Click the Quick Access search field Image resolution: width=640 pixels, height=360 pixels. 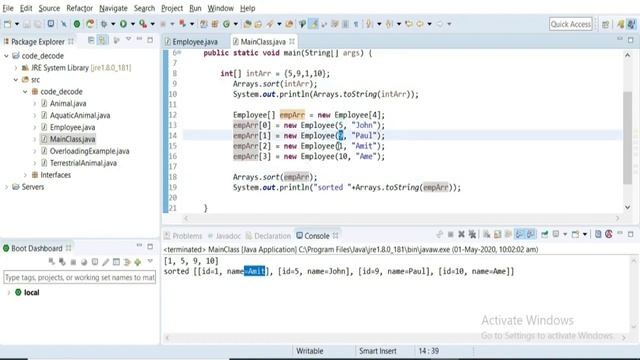click(x=571, y=24)
